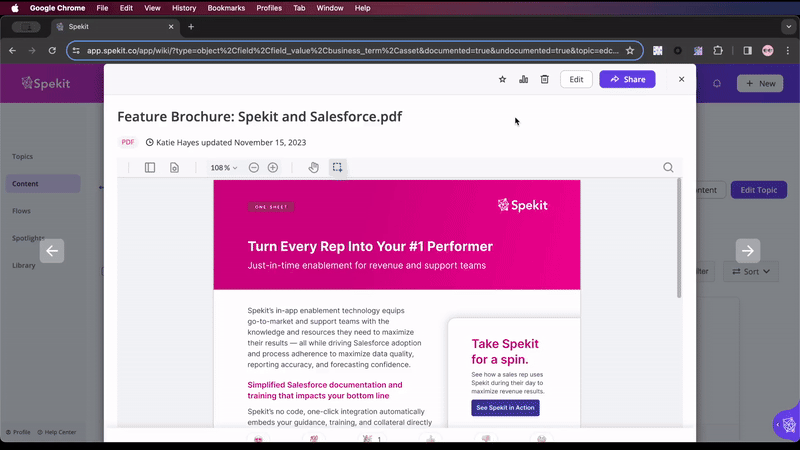Click the Edit button
This screenshot has height=450, width=800.
pos(576,79)
